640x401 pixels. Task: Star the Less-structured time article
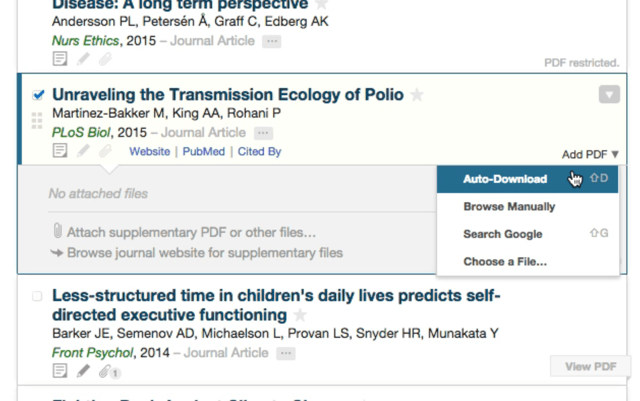point(300,315)
